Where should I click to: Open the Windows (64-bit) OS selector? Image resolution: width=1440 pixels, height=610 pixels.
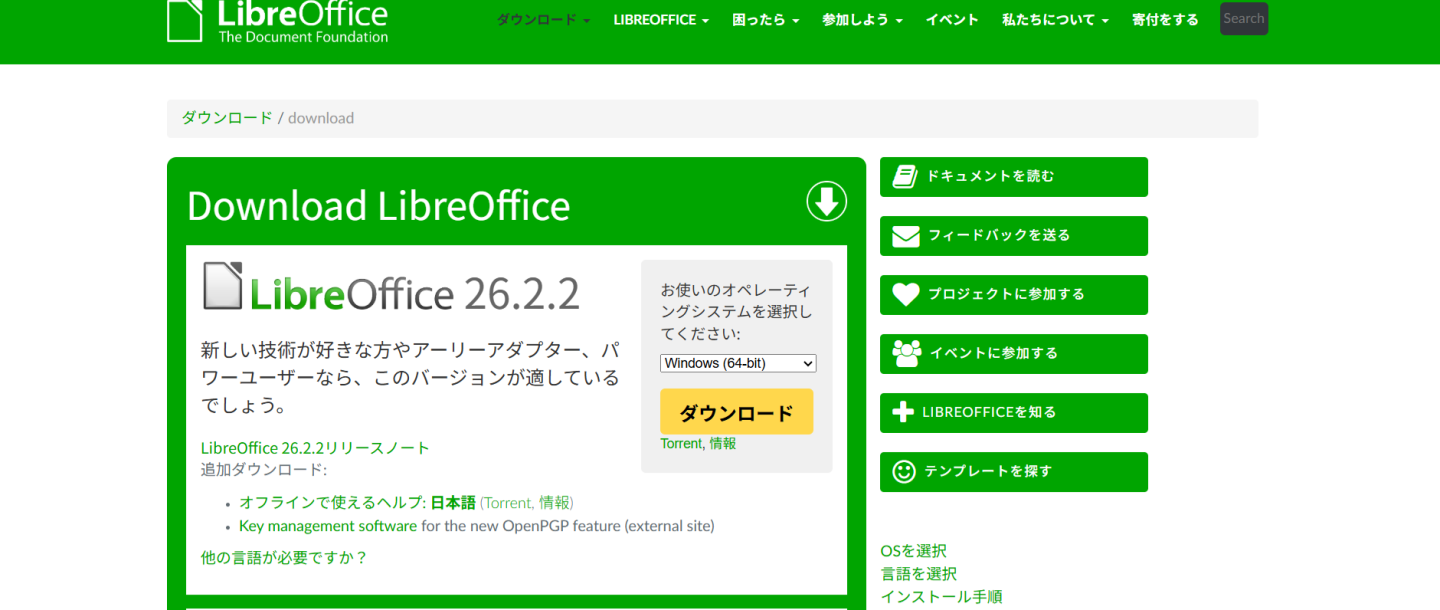738,363
